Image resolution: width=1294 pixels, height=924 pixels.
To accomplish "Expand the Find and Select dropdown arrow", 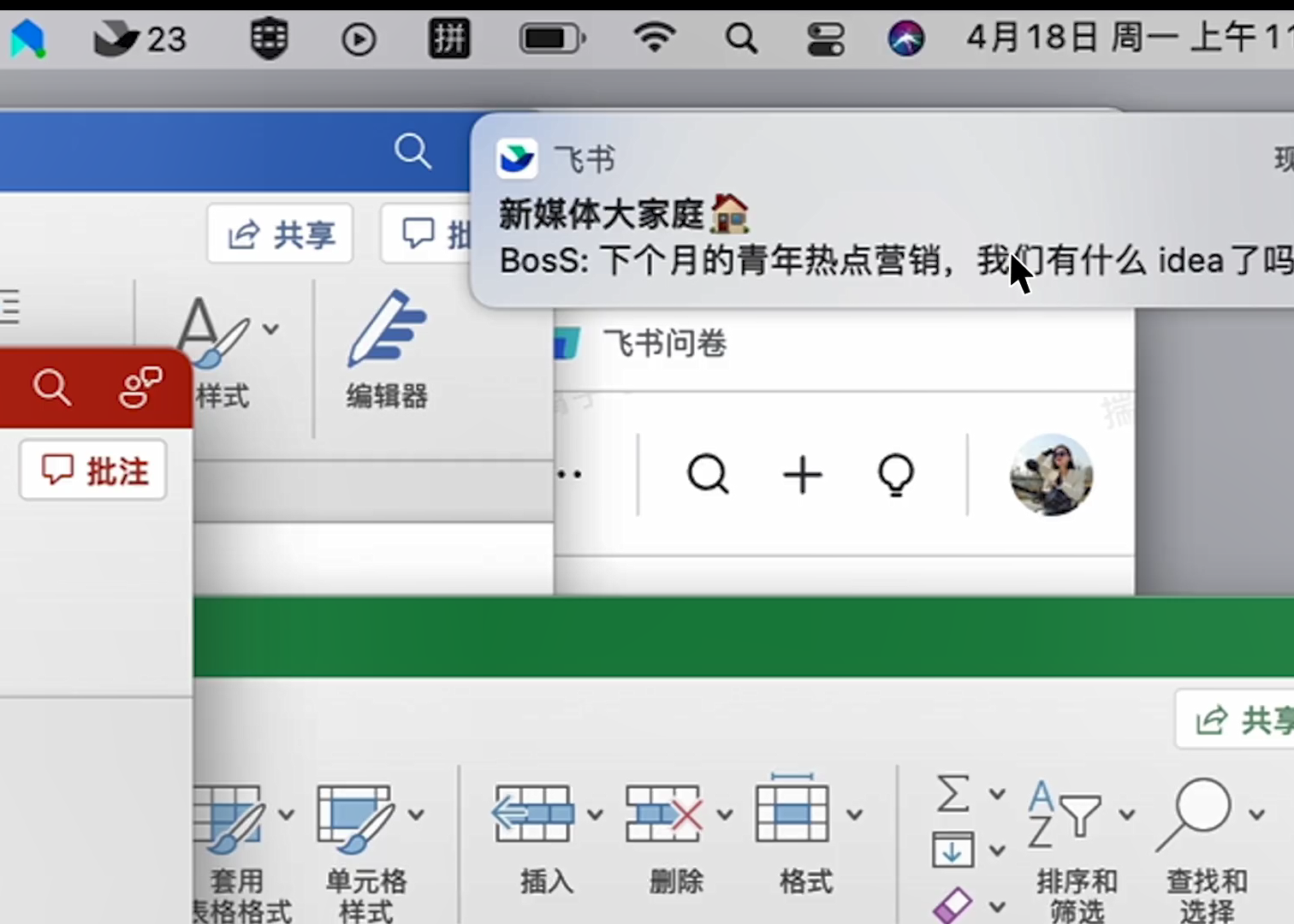I will [x=1256, y=814].
